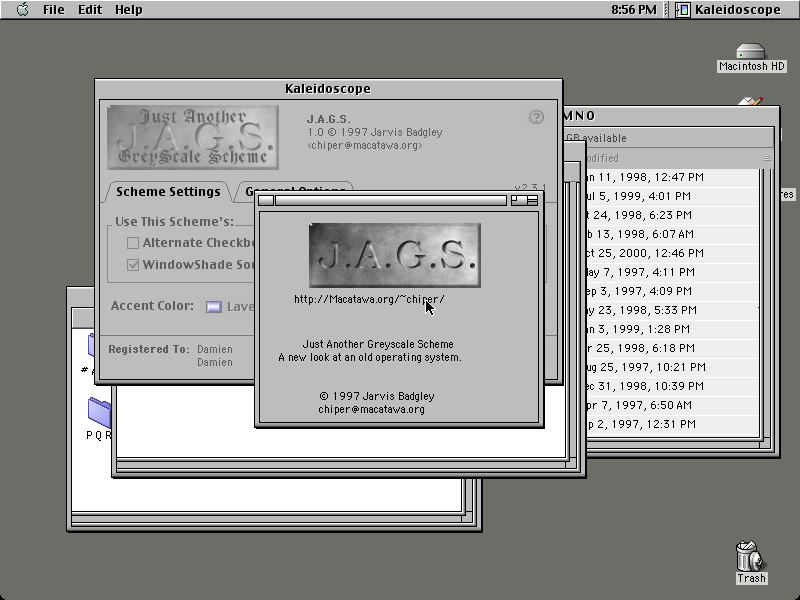Close the J.A.G.S. about window

point(266,201)
